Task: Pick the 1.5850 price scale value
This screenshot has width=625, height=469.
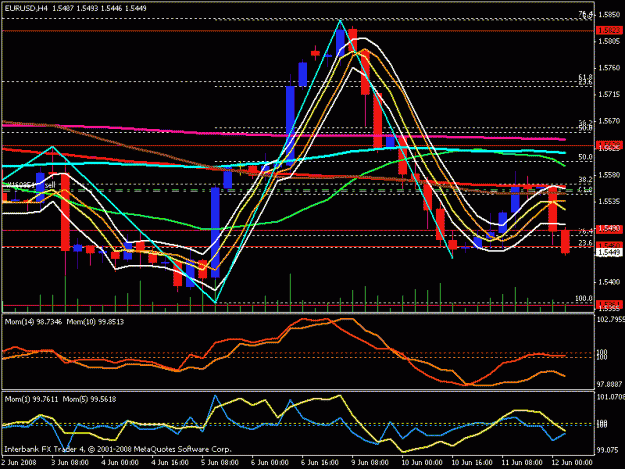Action: pyautogui.click(x=609, y=15)
